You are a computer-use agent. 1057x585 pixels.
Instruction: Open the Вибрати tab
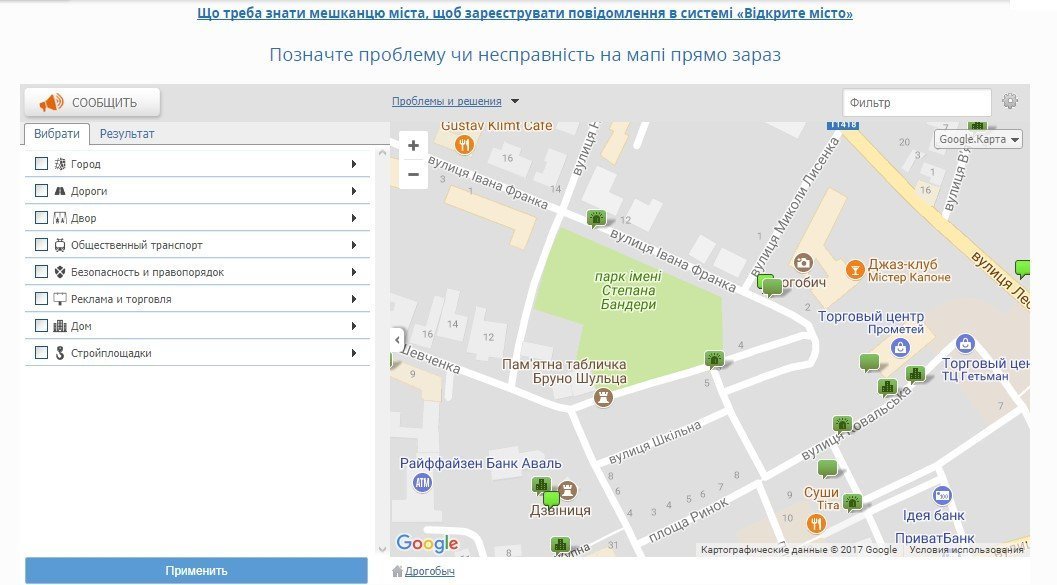57,132
